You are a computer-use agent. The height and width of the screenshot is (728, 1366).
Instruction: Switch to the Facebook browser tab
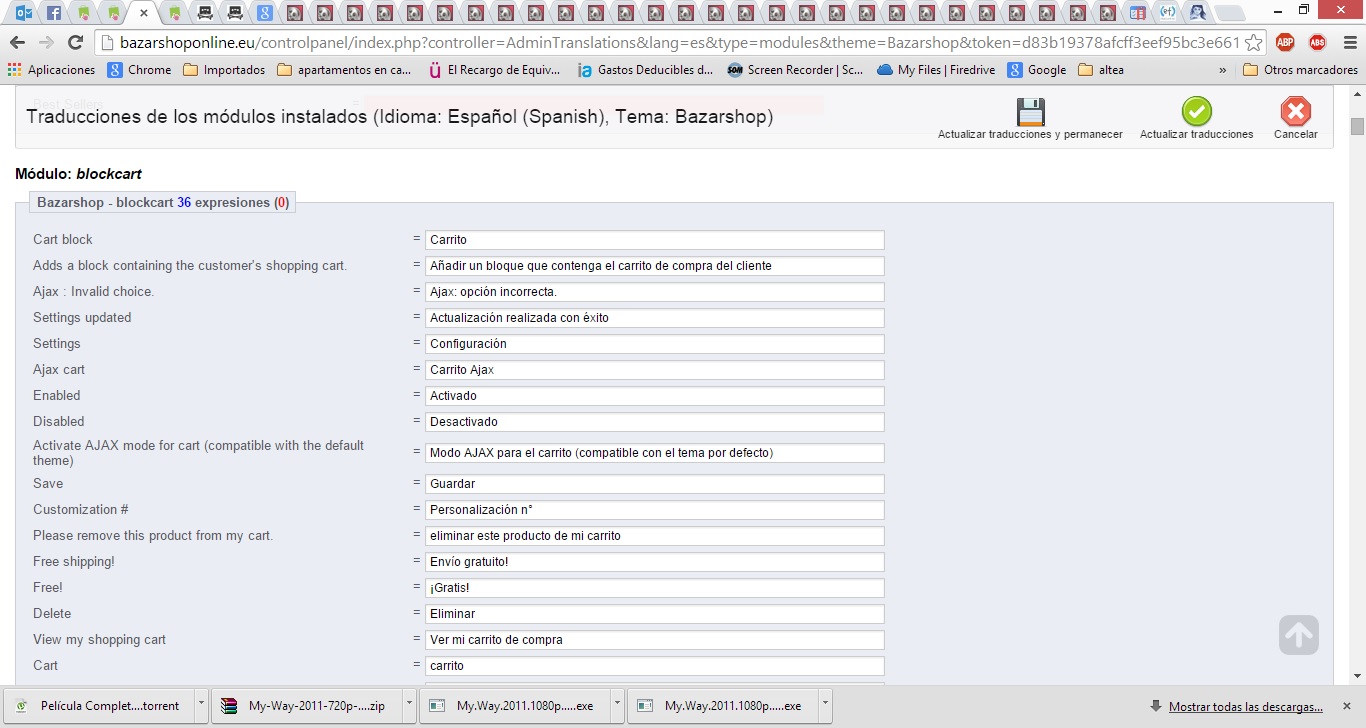53,13
